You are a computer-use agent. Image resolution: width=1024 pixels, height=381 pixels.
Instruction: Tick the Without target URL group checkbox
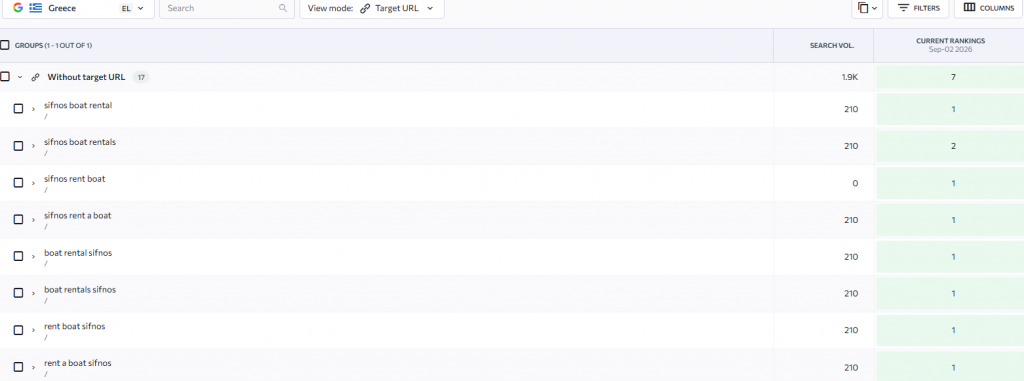(x=5, y=76)
